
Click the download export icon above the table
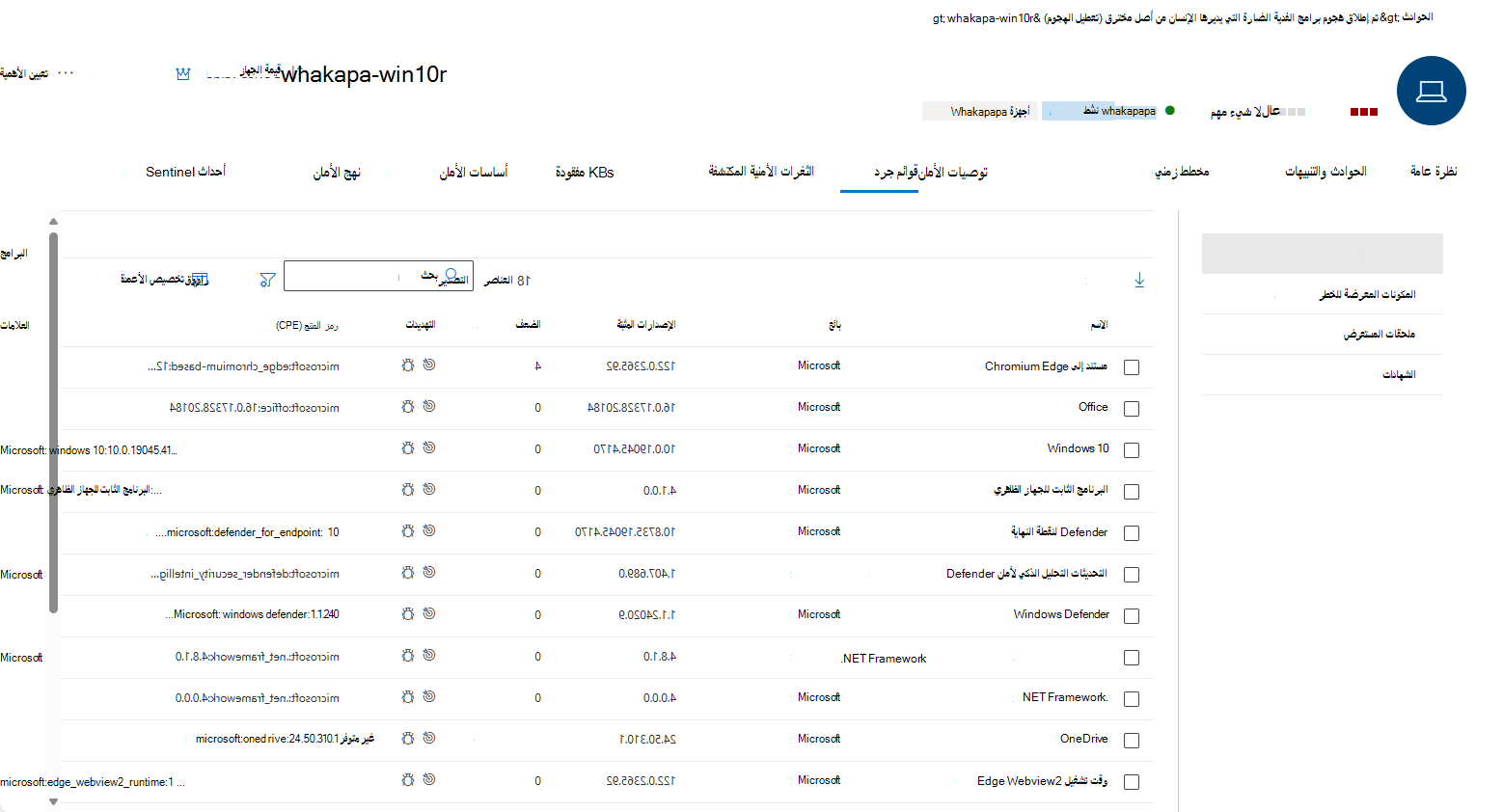coord(1139,280)
